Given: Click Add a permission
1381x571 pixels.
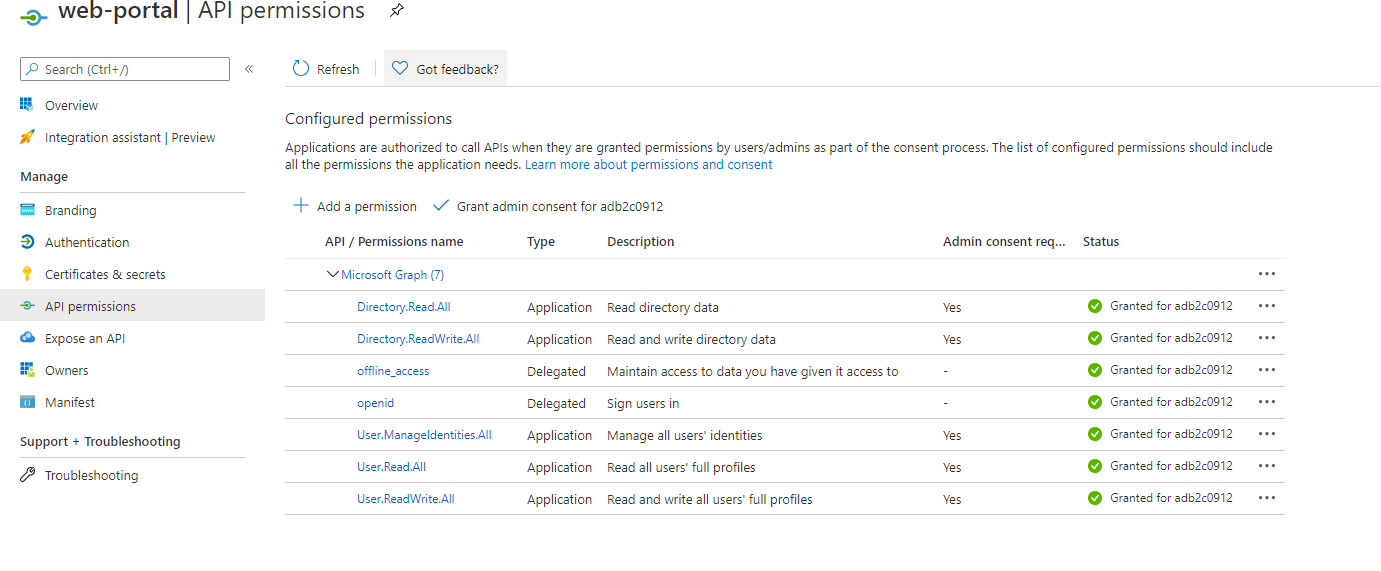Looking at the screenshot, I should [355, 206].
